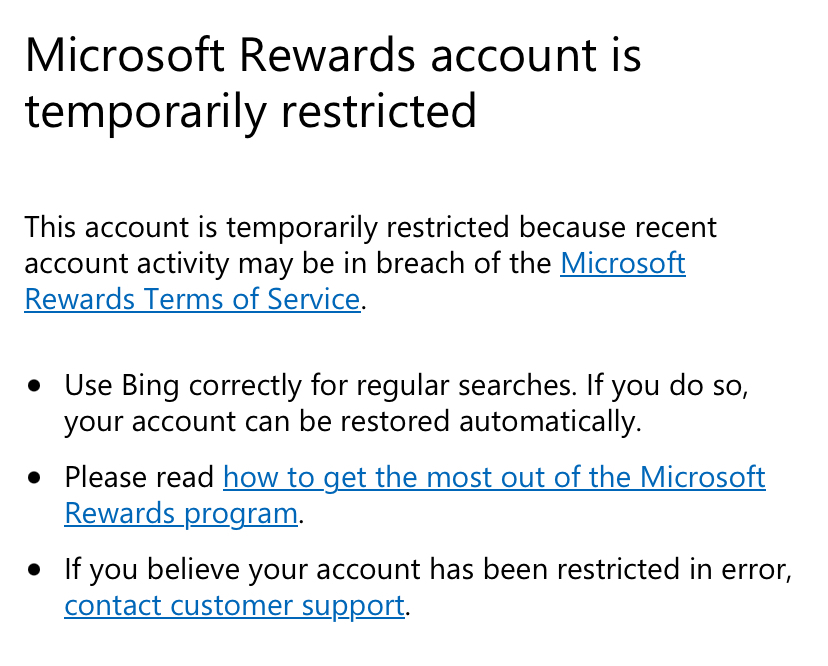Click 'Microsoft Rewards account is' heading line
The image size is (828, 666).
tap(333, 54)
